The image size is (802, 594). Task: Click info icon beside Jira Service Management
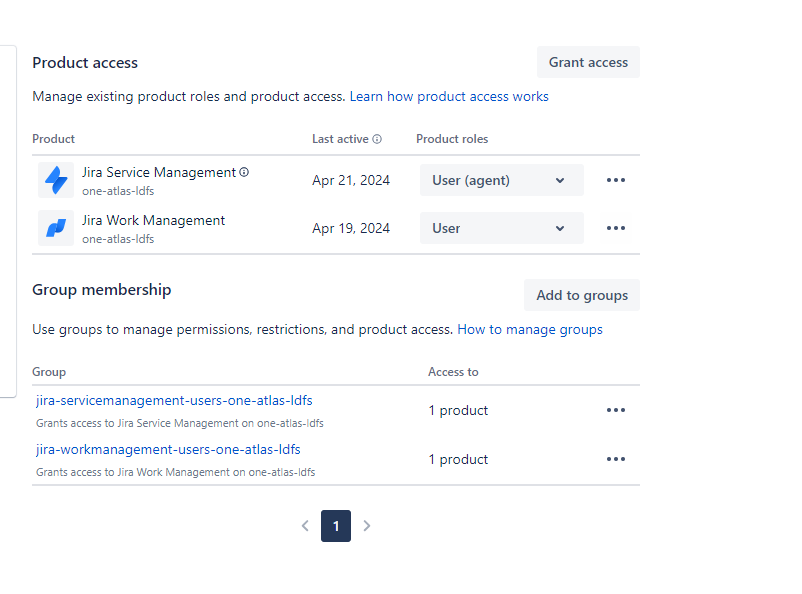[244, 172]
